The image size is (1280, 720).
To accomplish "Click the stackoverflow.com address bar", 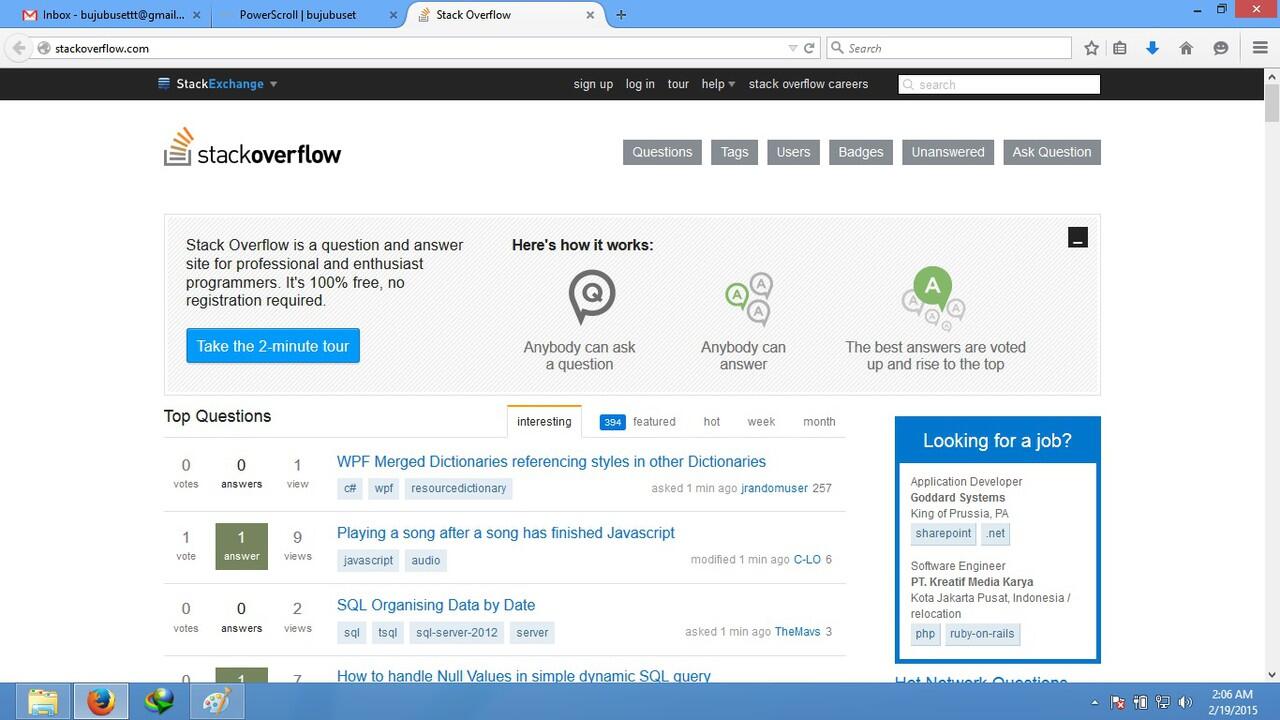I will tap(417, 48).
